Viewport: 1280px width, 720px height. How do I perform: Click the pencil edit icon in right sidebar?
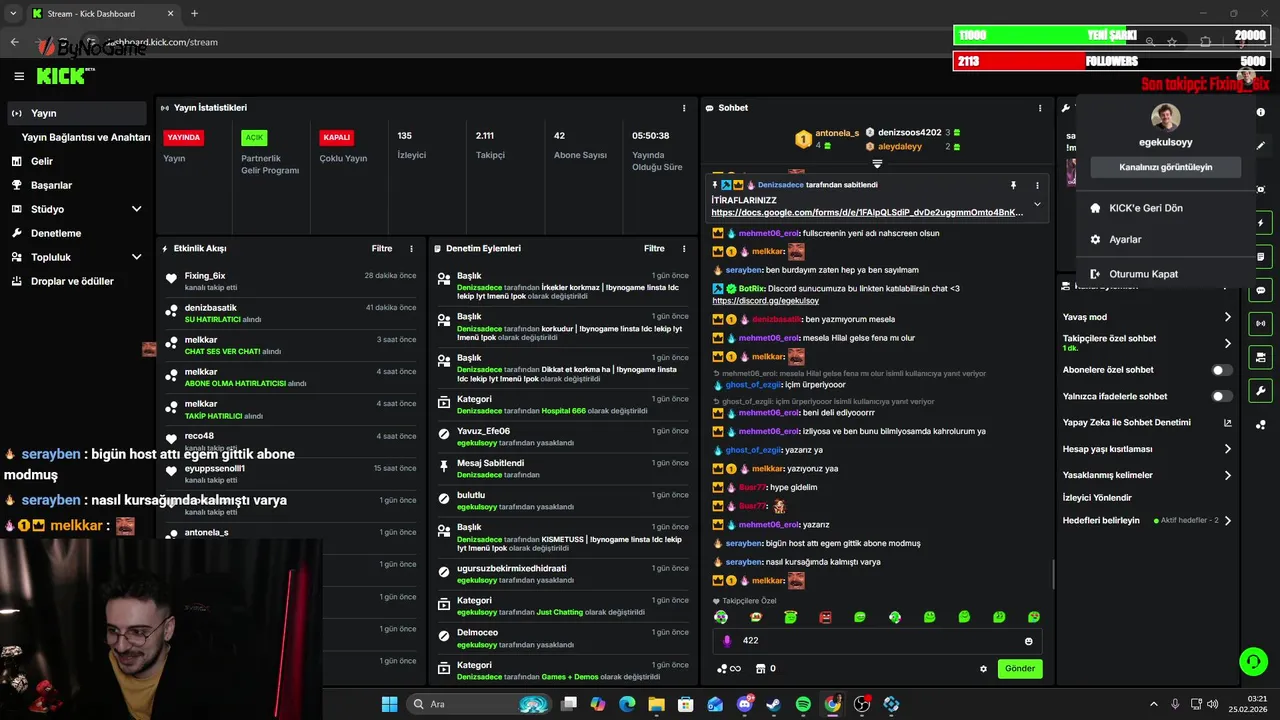click(1261, 145)
